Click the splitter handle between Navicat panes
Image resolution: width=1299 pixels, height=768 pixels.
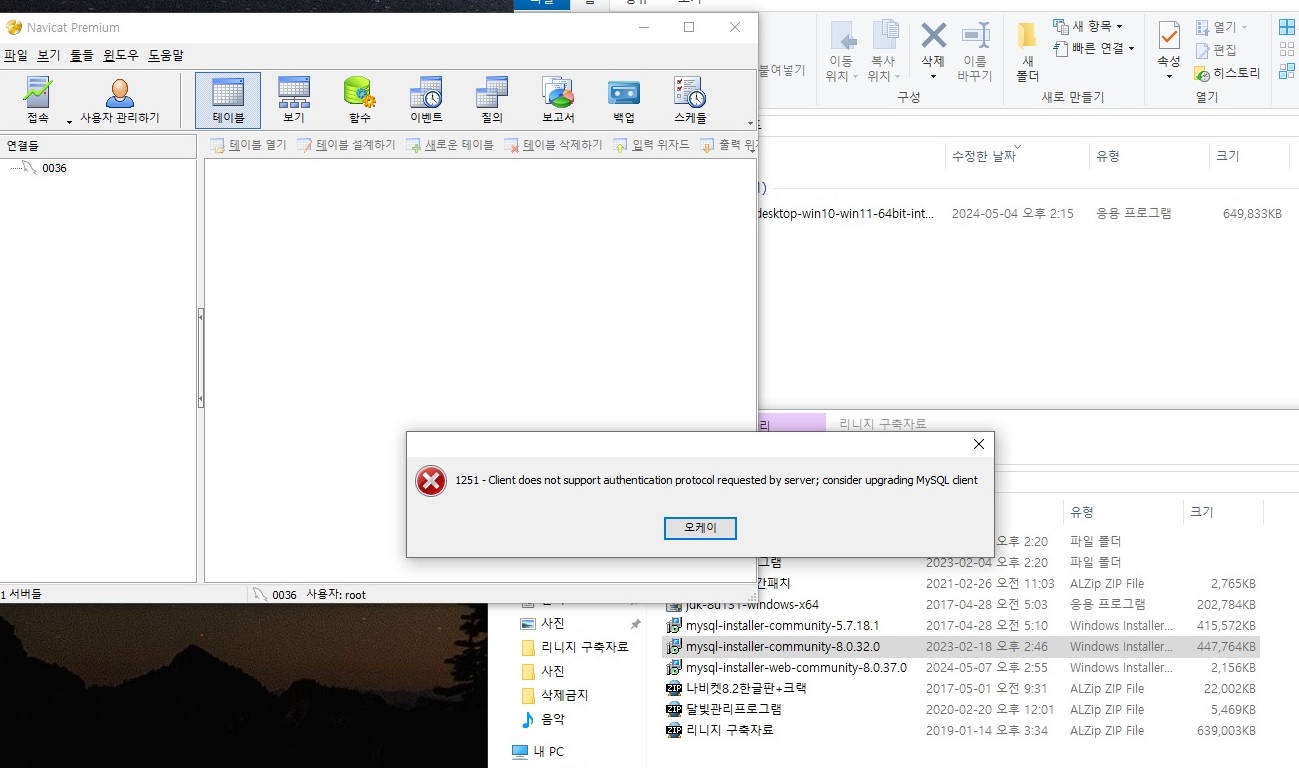pyautogui.click(x=200, y=358)
